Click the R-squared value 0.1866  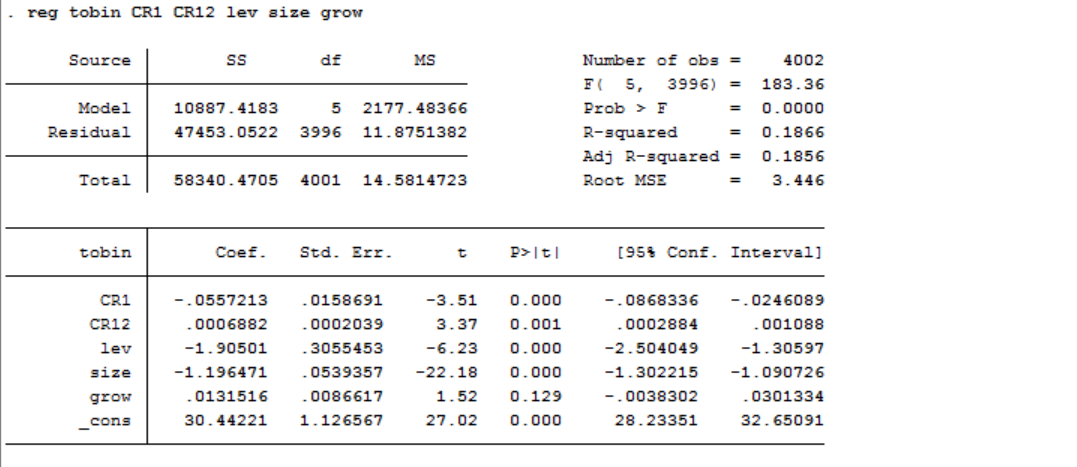click(x=792, y=132)
